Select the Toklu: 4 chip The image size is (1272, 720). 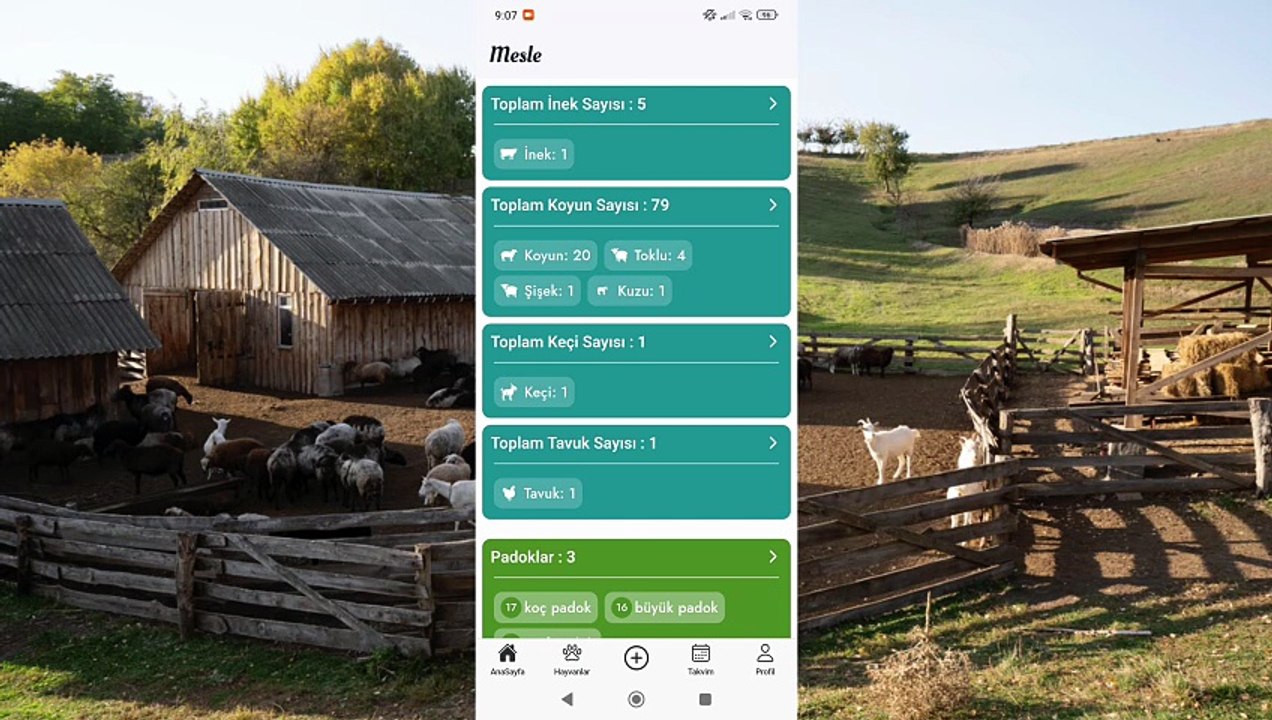[x=648, y=255]
